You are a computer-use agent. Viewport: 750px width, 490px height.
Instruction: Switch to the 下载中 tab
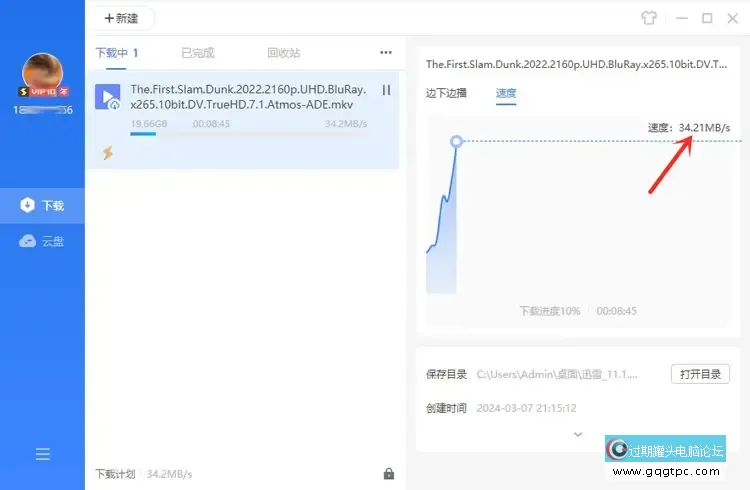116,53
